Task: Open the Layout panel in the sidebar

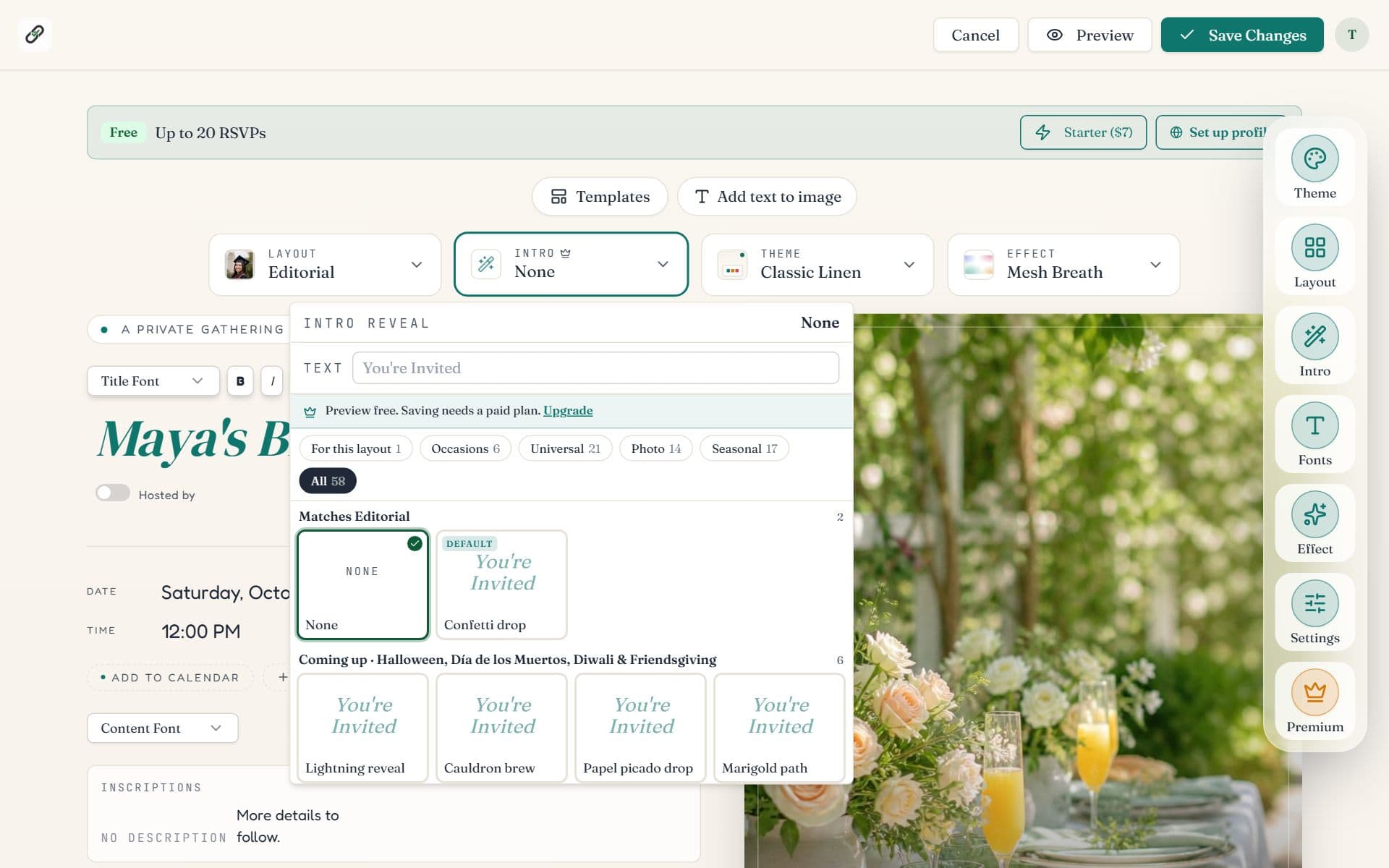Action: tap(1314, 256)
